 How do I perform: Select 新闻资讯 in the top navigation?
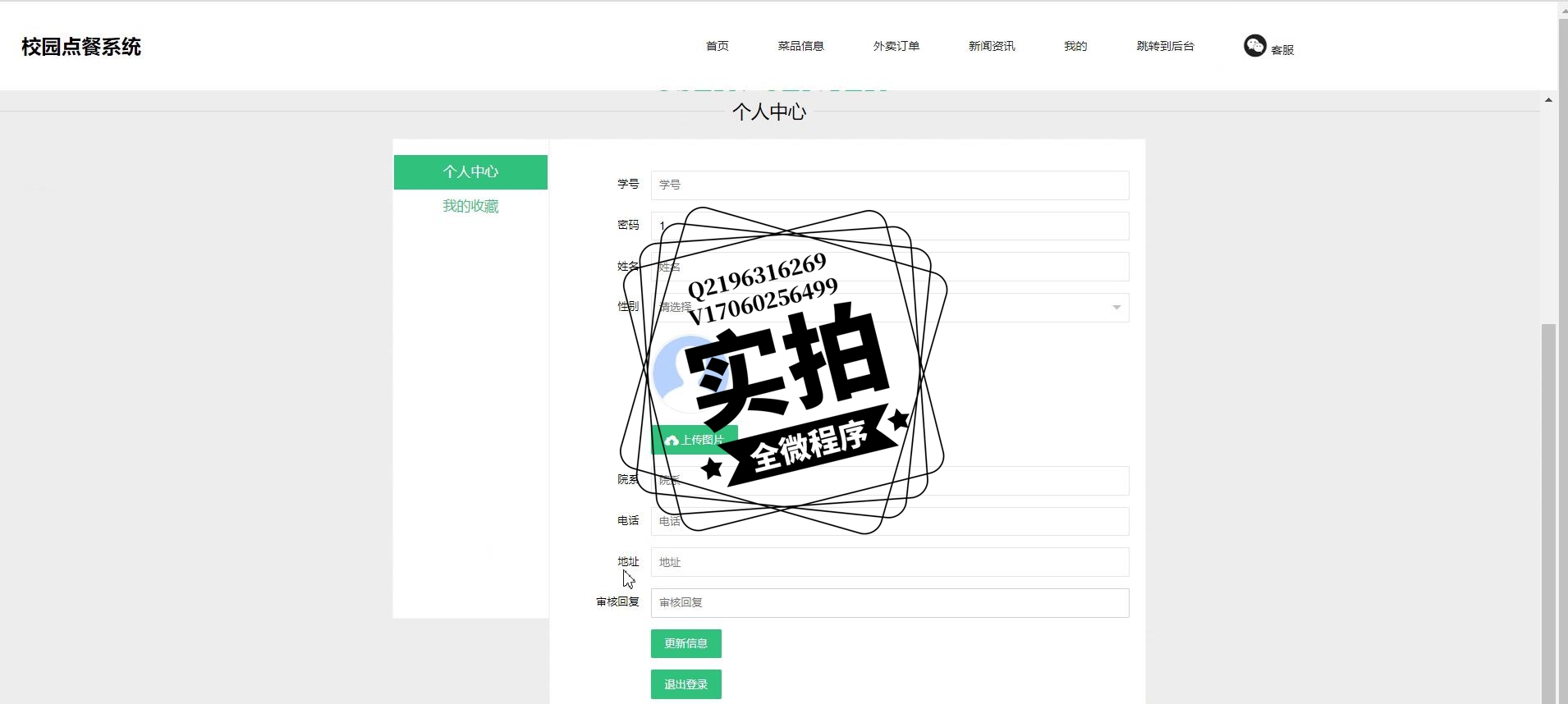pyautogui.click(x=991, y=46)
